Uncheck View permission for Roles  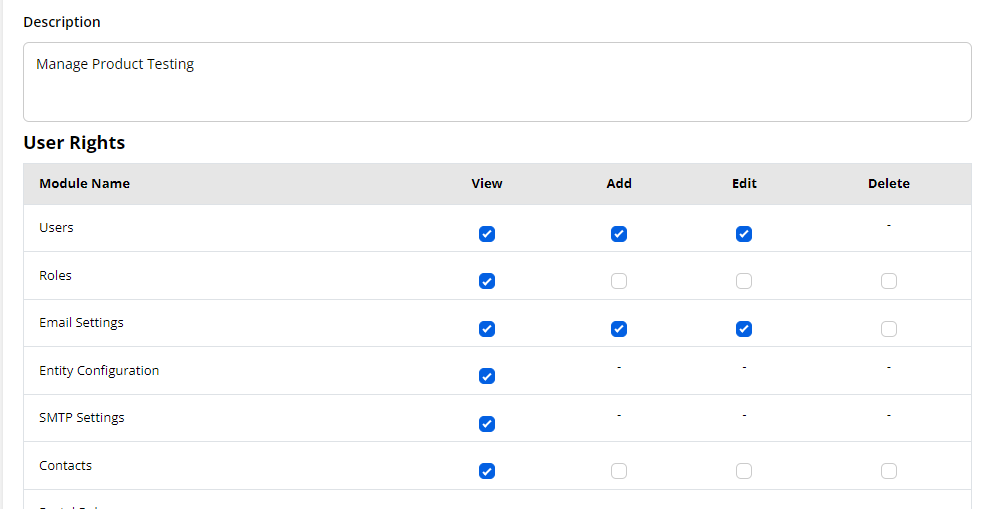point(487,281)
